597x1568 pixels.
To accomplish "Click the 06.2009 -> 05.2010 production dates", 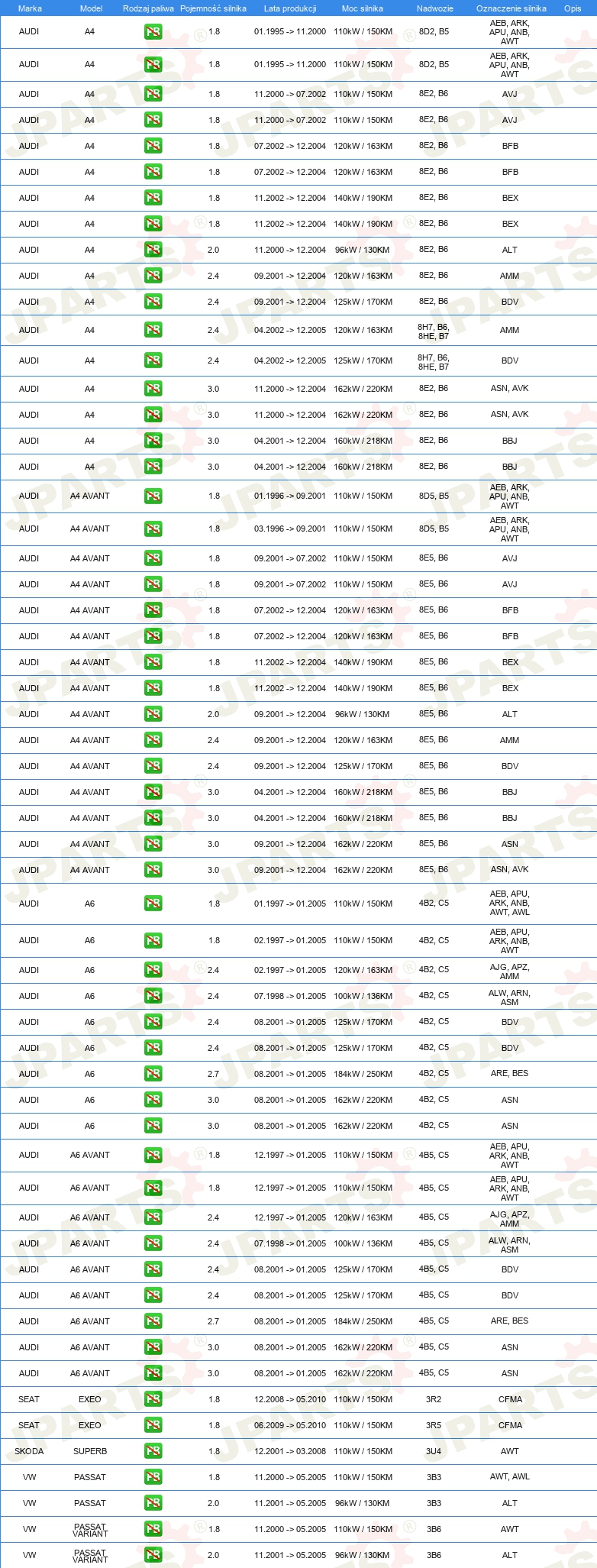I will pos(290,1425).
